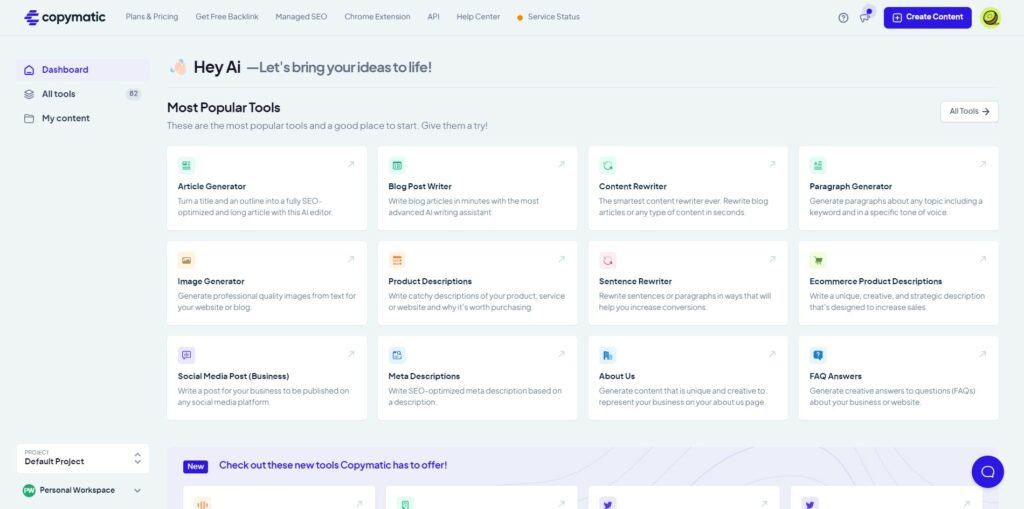Screen dimensions: 1024x509
Task: Click the Sentence Rewriter open arrow
Action: click(x=772, y=259)
